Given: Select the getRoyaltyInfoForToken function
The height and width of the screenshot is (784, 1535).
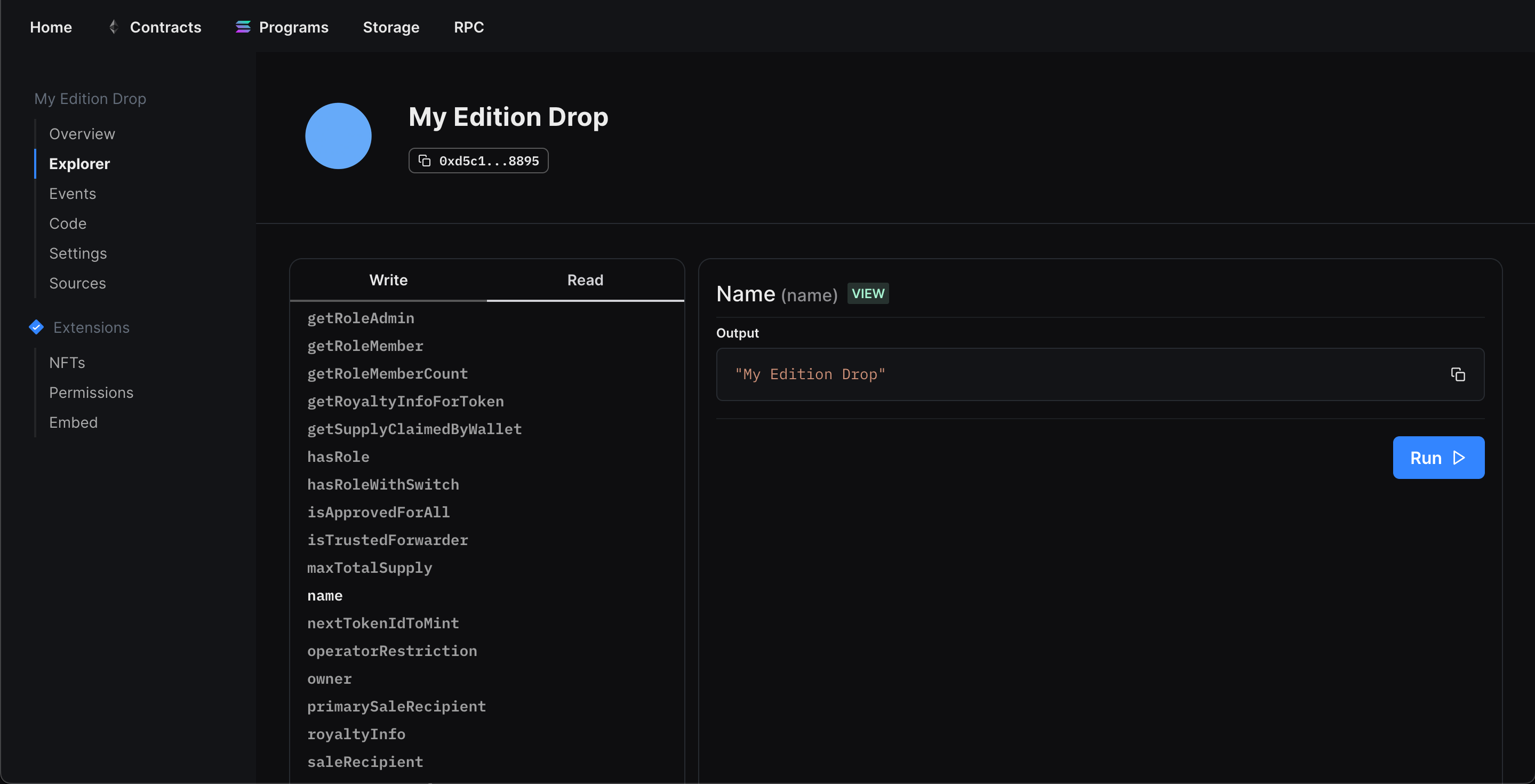Looking at the screenshot, I should [405, 401].
